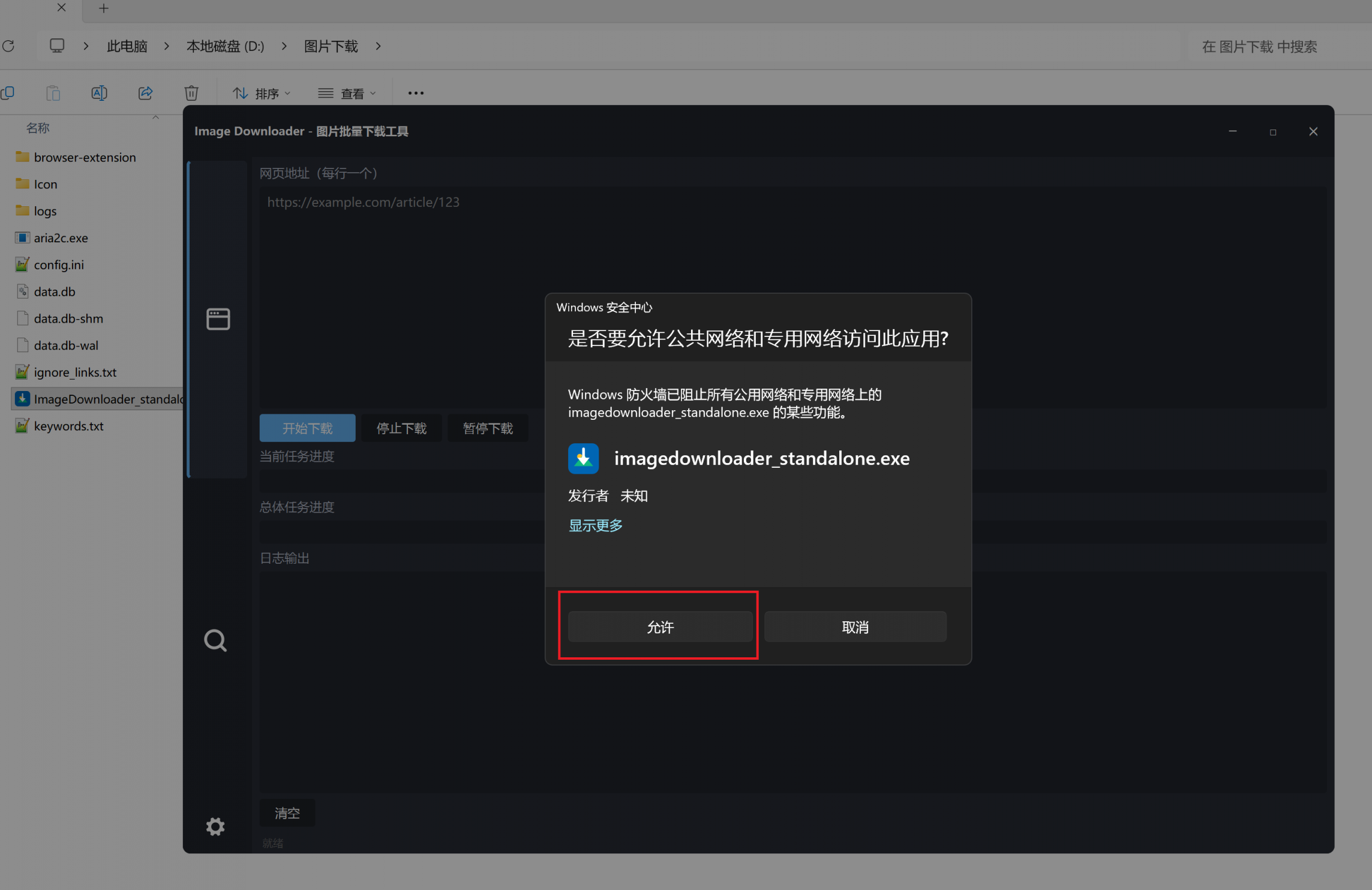Select 此电脑 in the breadcrumb

[x=127, y=46]
